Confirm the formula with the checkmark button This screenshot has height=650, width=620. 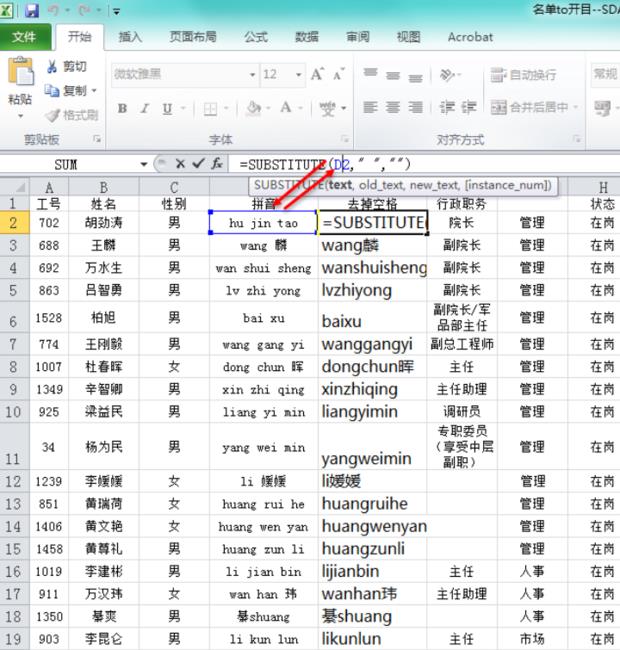(x=198, y=164)
